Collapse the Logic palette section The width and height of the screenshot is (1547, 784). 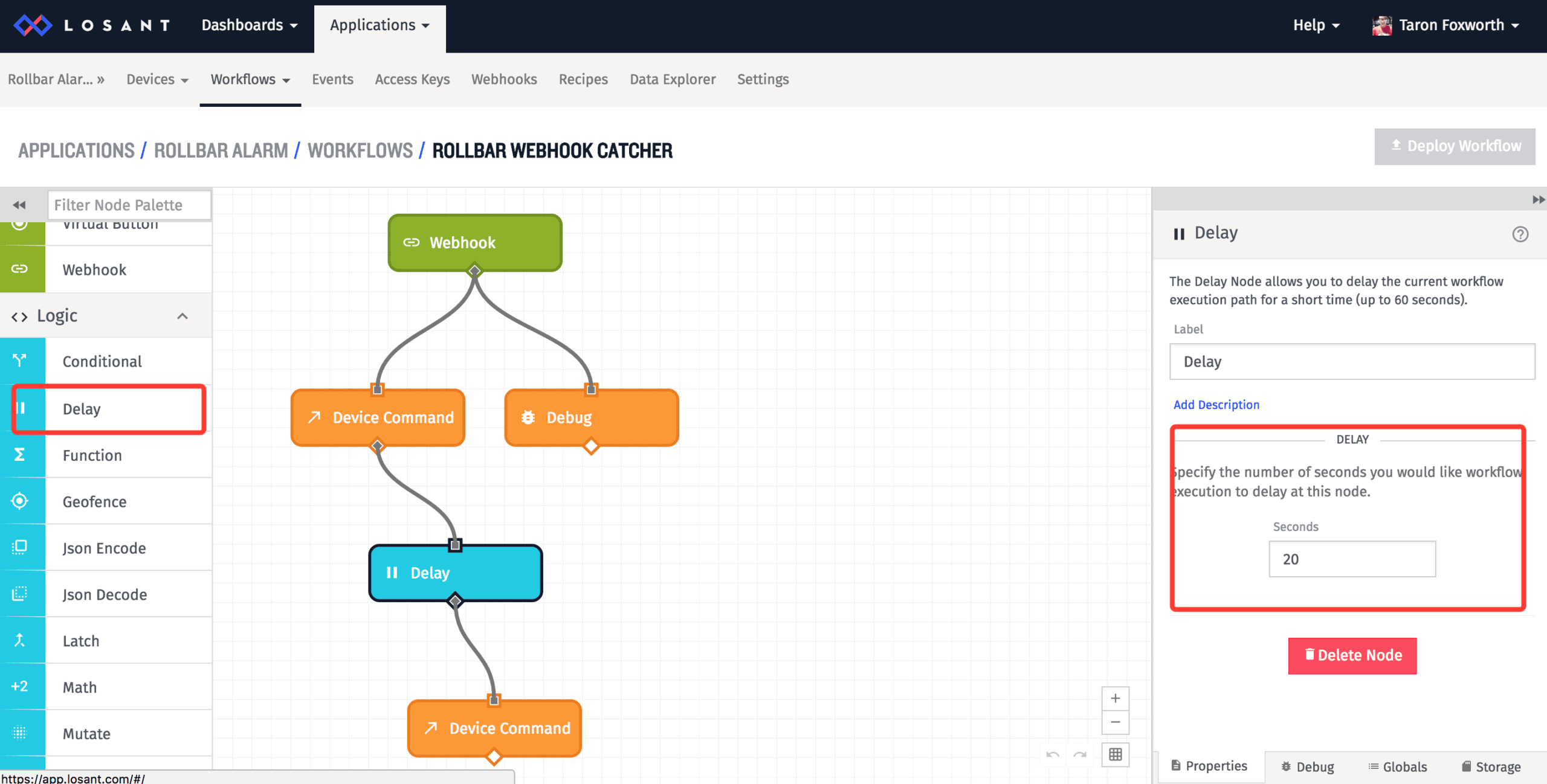[x=182, y=316]
